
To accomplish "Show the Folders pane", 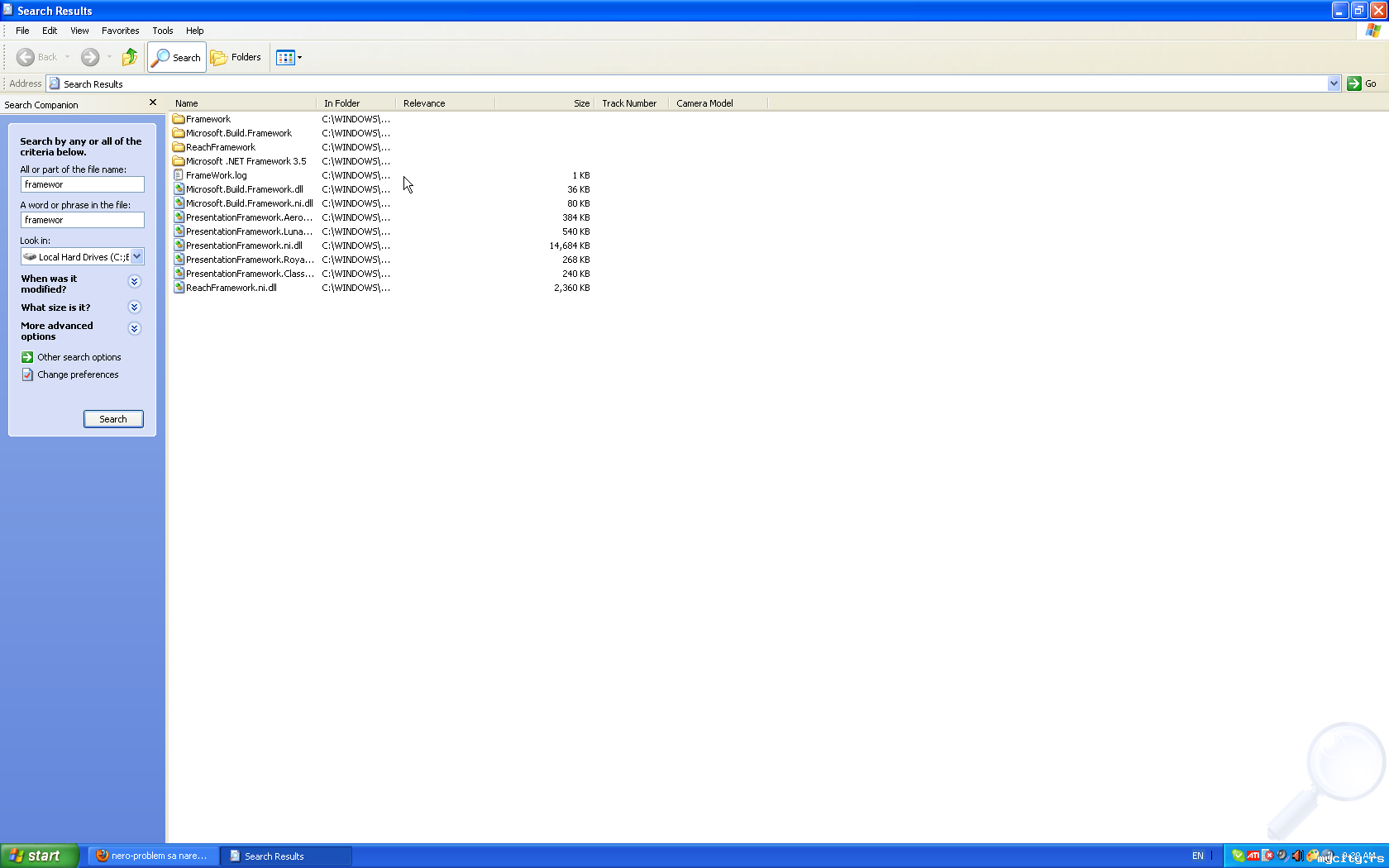I will tap(236, 57).
